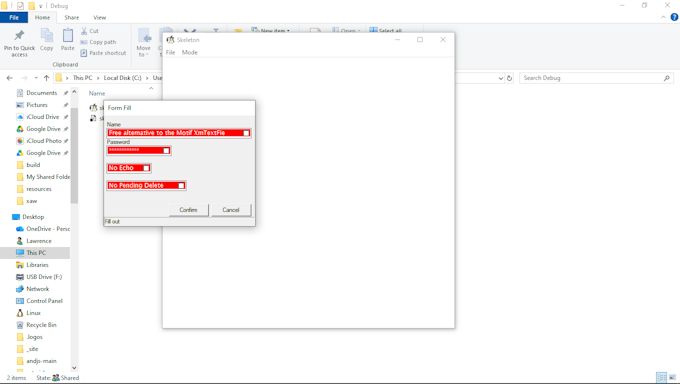Click the Paste shortcut icon
Screen dimensions: 680x384
[84, 53]
